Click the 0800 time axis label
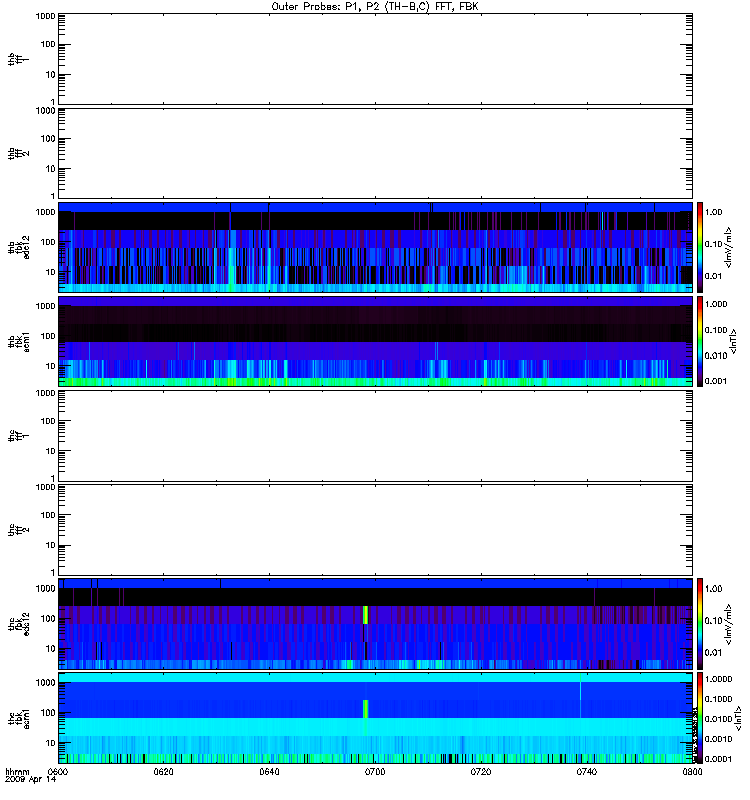 [x=692, y=772]
